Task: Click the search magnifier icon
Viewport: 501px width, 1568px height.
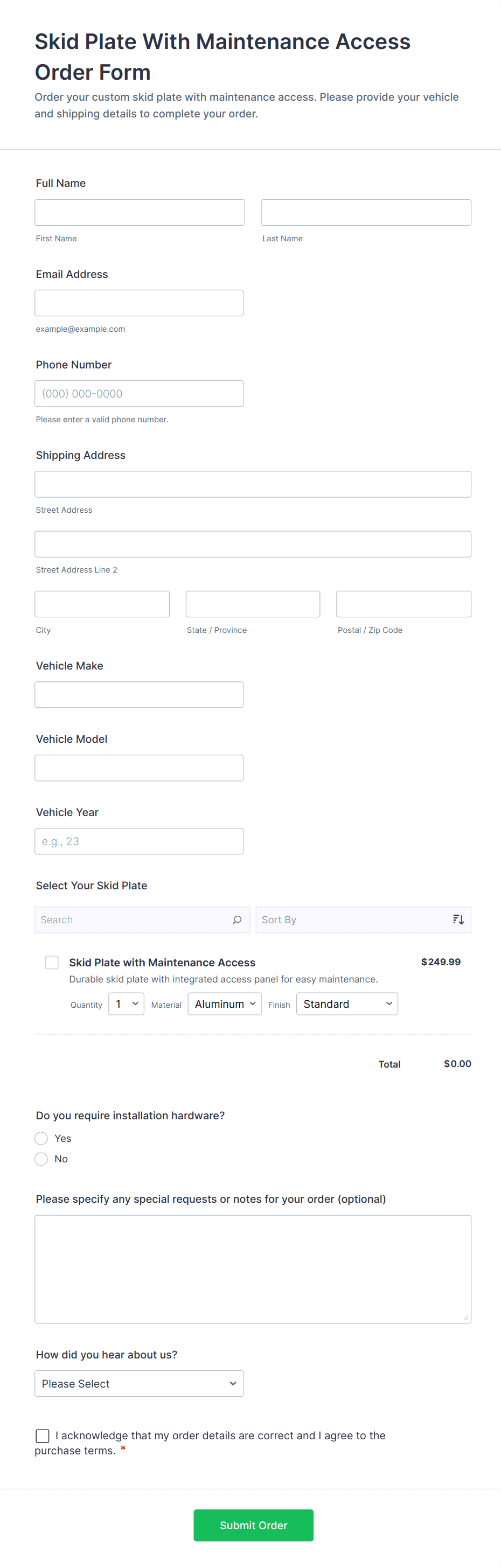Action: [237, 920]
